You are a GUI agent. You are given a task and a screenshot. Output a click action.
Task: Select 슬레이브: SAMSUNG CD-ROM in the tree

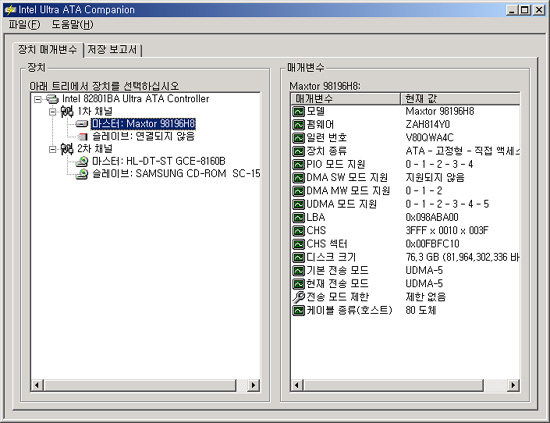(176, 174)
